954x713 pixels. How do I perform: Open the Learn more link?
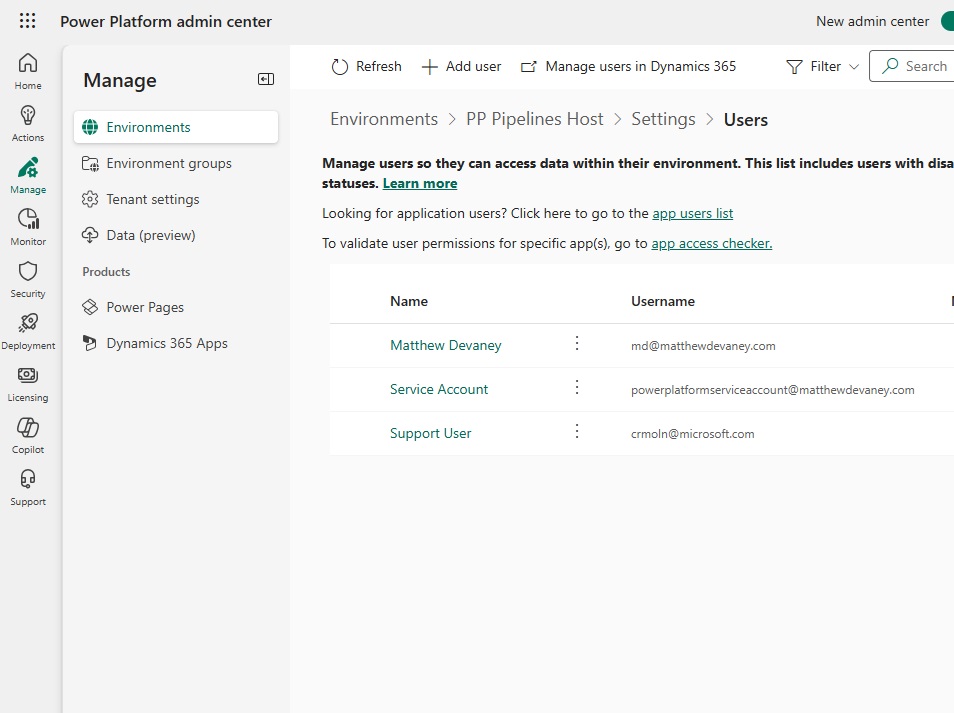pos(420,183)
